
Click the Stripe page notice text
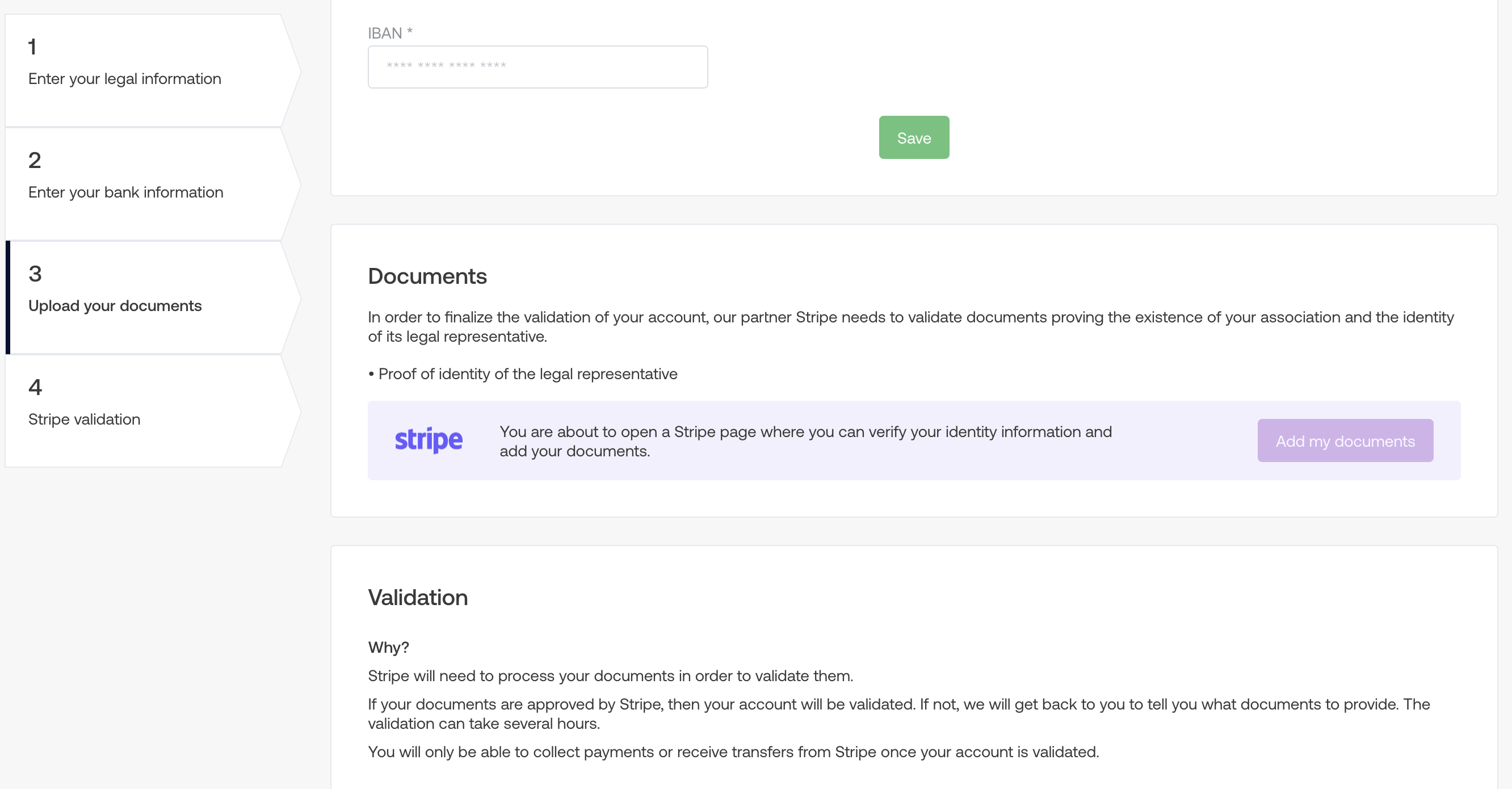tap(805, 441)
